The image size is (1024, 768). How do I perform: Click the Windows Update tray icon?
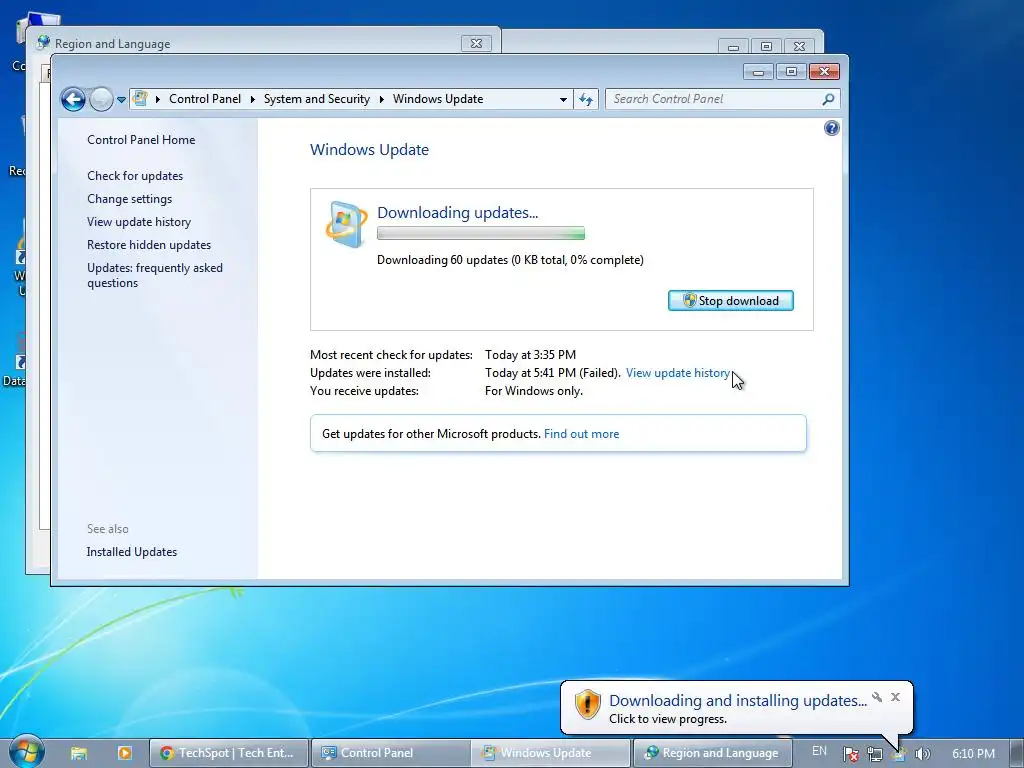pyautogui.click(x=899, y=754)
